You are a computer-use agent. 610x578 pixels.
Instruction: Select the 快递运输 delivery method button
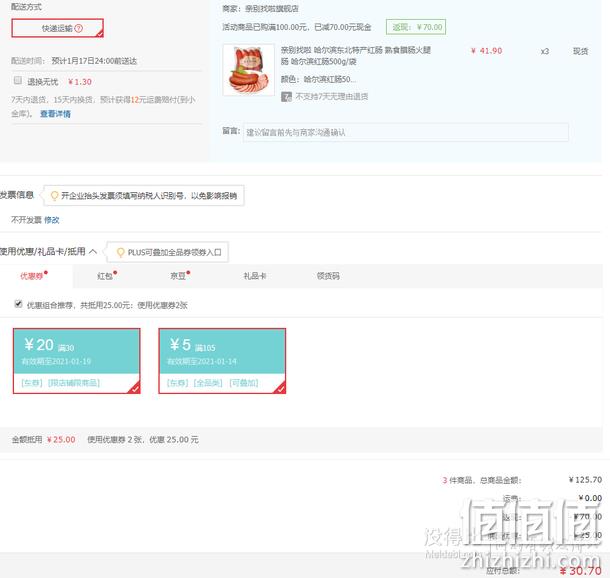pyautogui.click(x=58, y=28)
